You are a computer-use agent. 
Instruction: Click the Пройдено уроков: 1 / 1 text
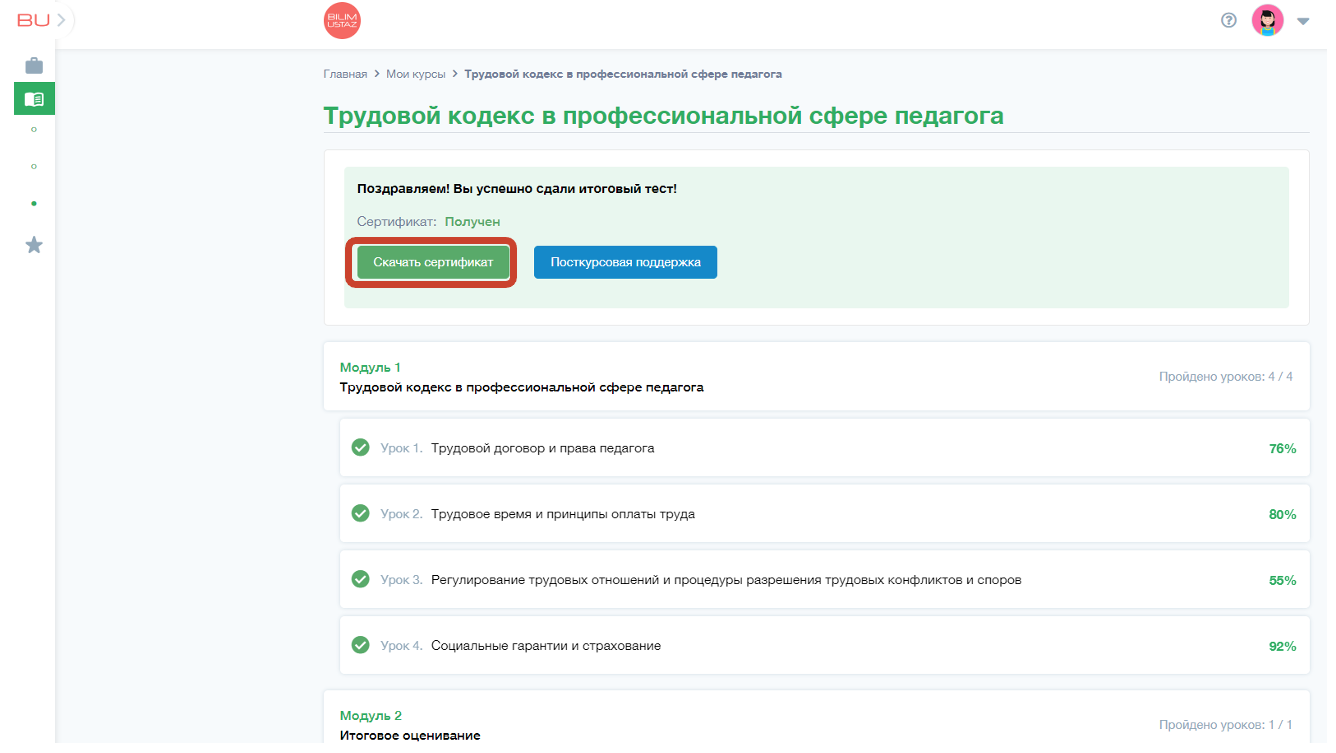click(1226, 725)
